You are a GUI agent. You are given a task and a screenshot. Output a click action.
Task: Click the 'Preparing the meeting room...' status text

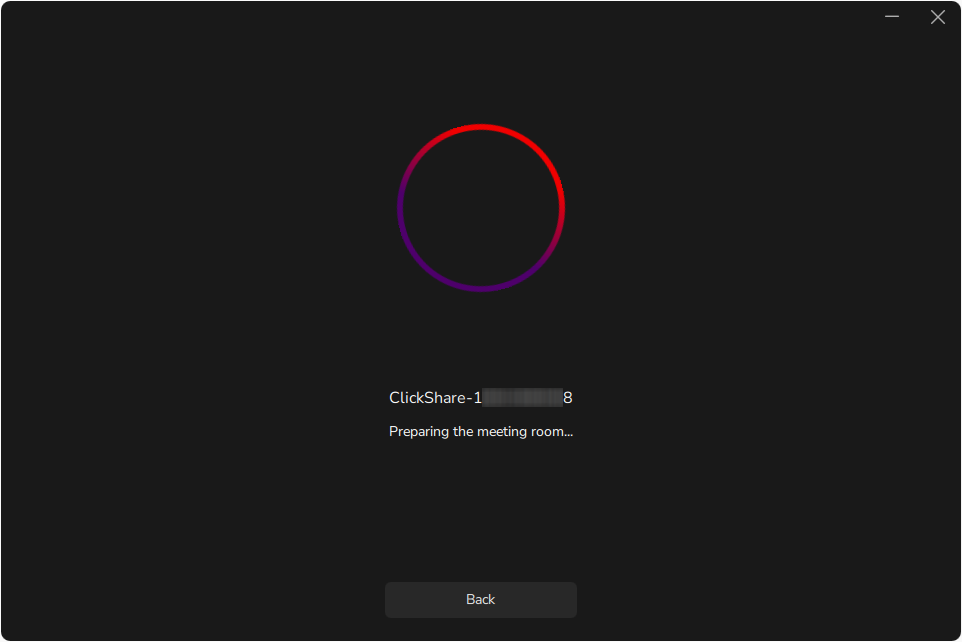[x=481, y=431]
